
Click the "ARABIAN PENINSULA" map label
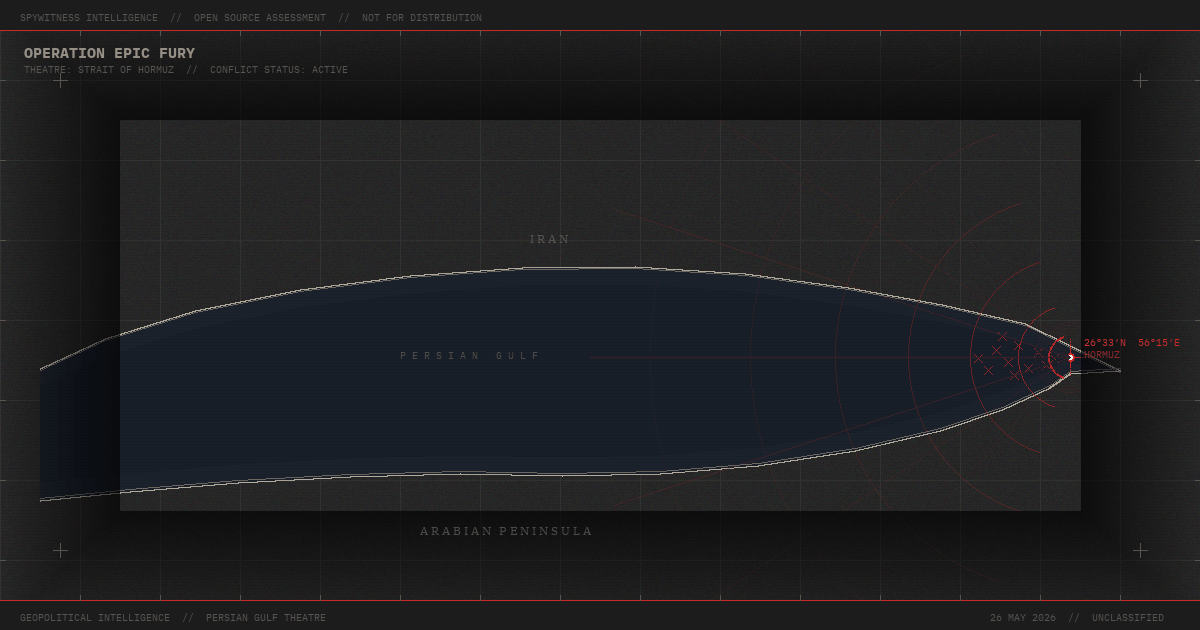506,531
